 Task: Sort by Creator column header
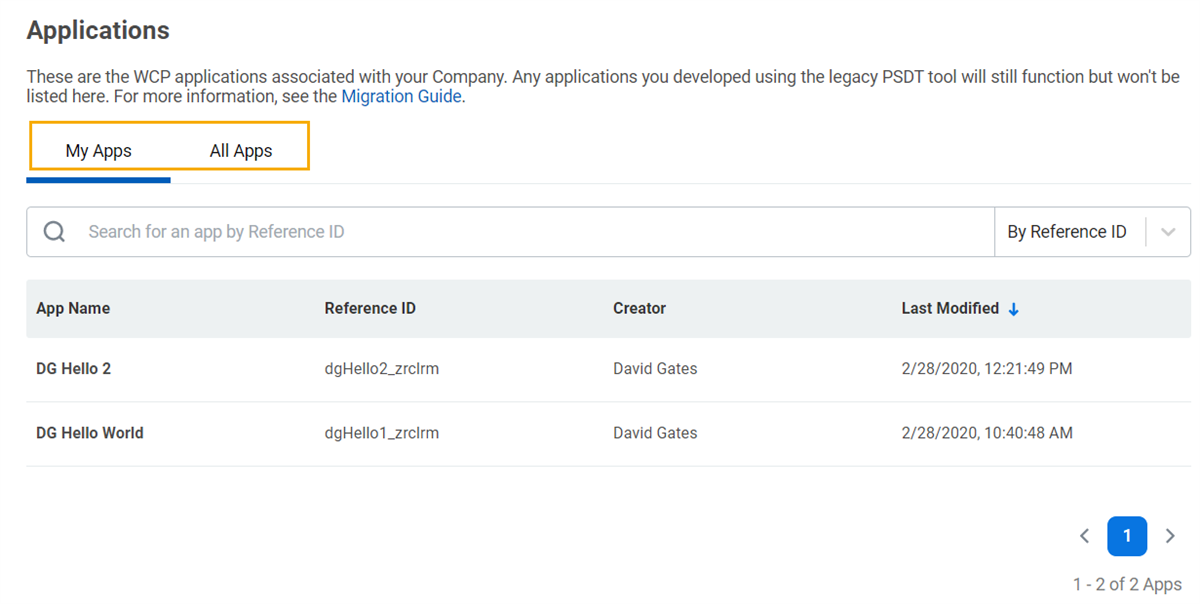pyautogui.click(x=639, y=308)
